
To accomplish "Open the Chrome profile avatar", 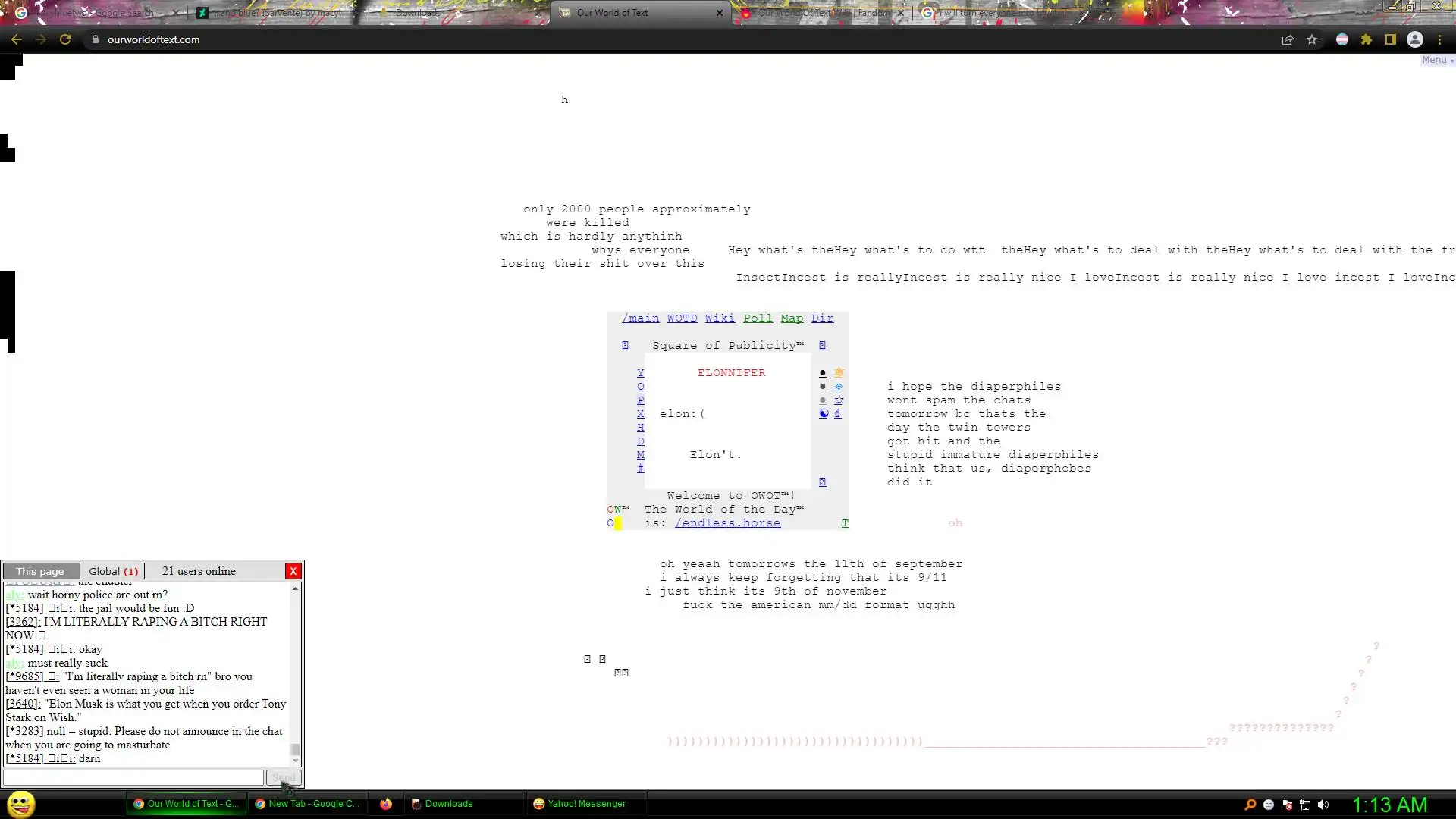I will click(1415, 39).
